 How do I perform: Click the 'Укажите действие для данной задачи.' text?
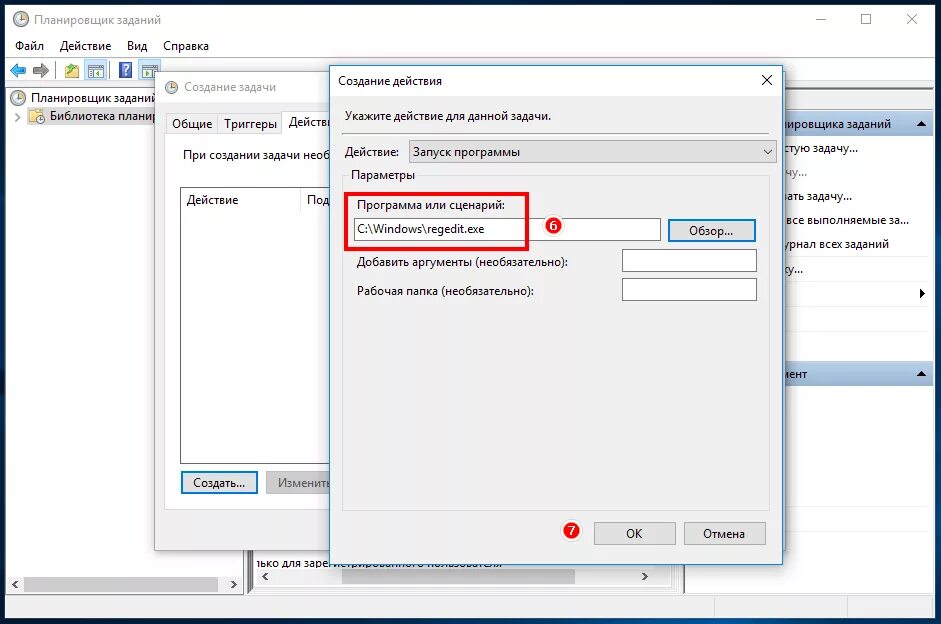pos(448,116)
